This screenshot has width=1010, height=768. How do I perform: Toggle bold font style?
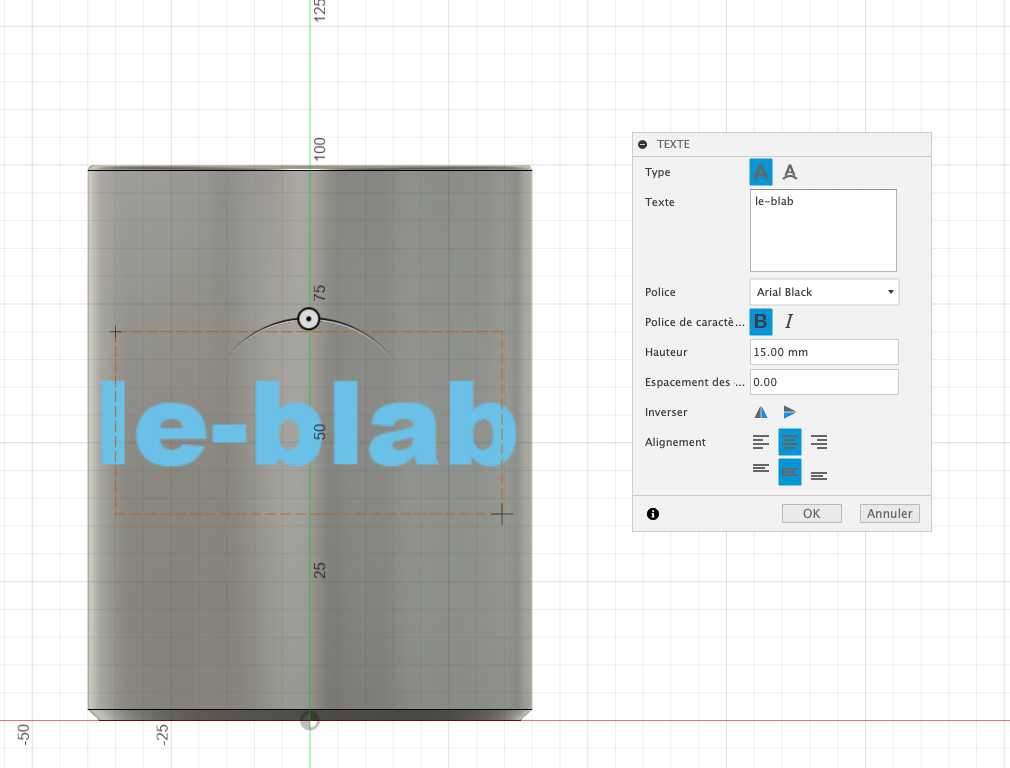point(761,322)
